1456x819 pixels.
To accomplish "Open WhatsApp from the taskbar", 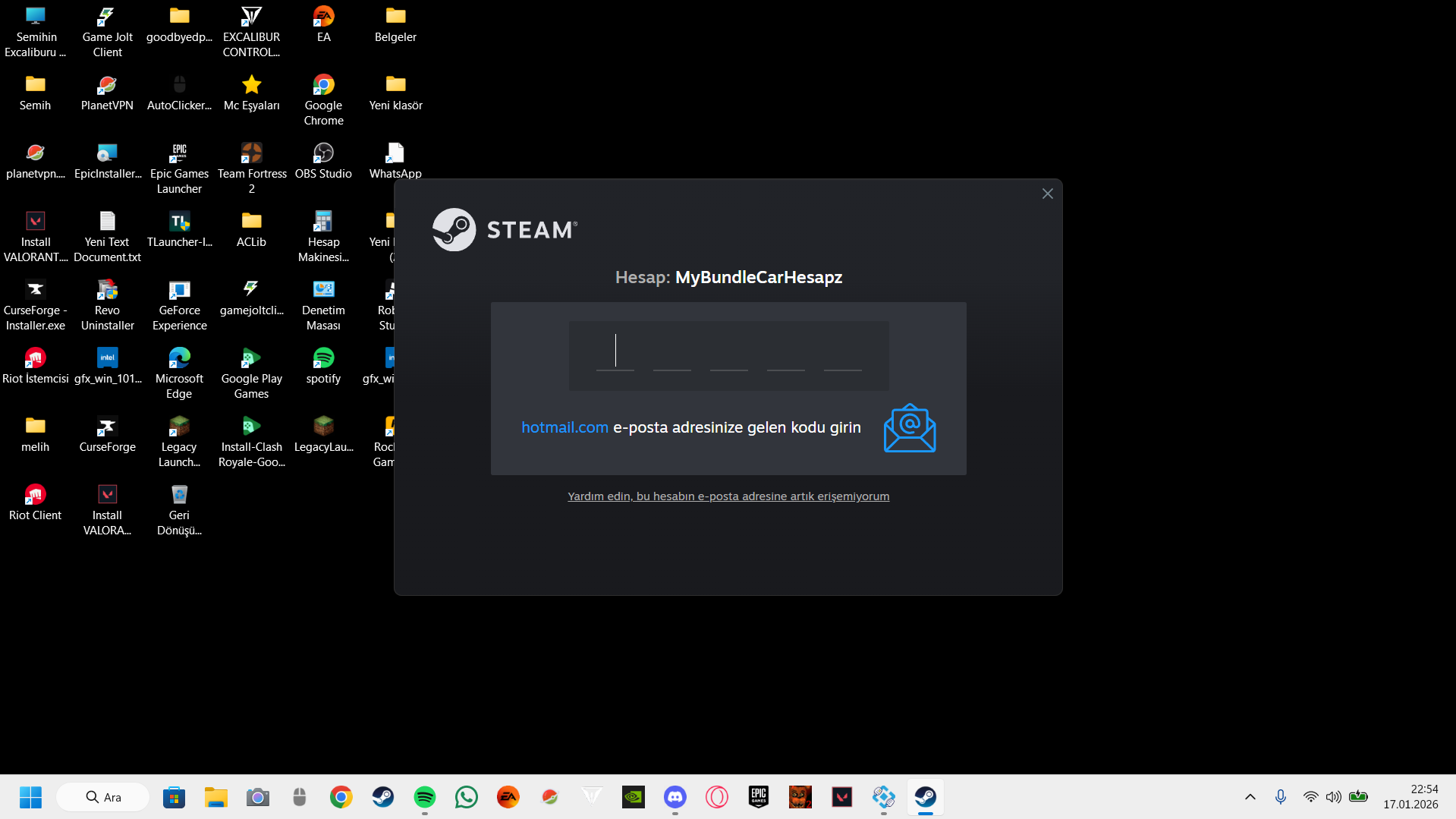I will 467,797.
